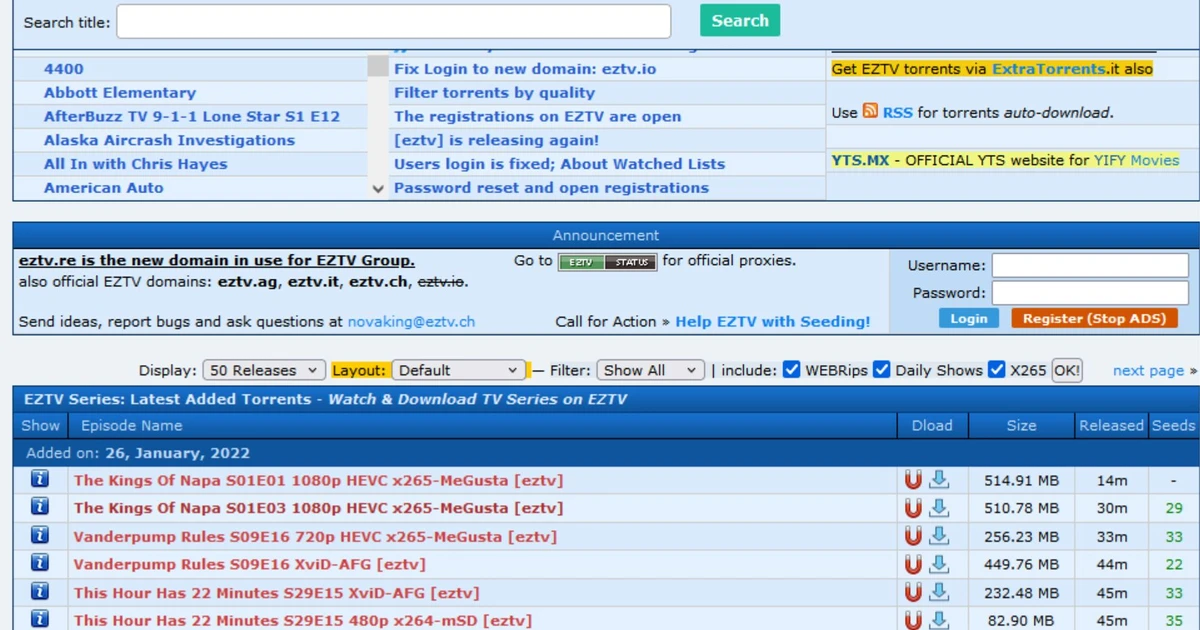Viewport: 1200px width, 630px height.
Task: Follow the next page link
Action: coord(1147,369)
